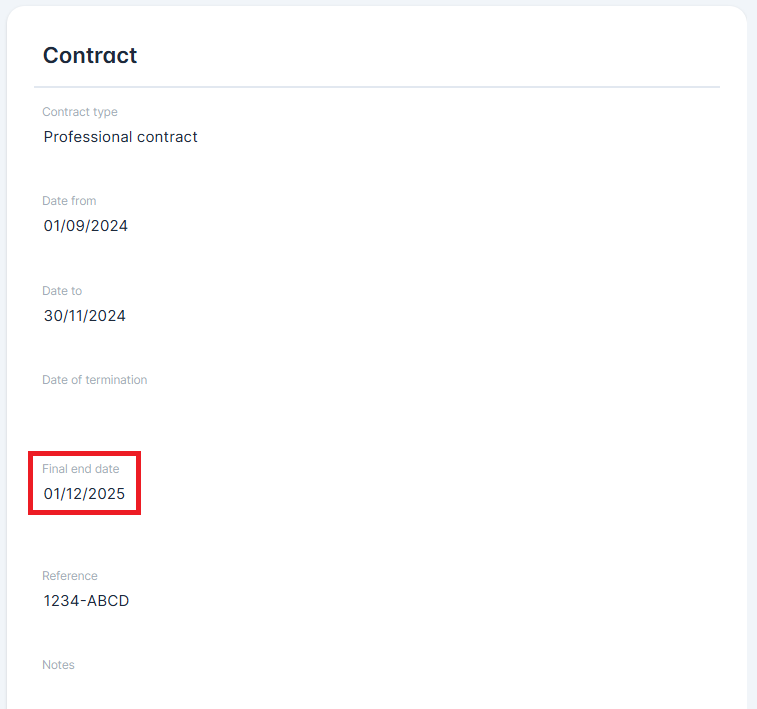
Task: Click the Reference field label
Action: click(70, 576)
